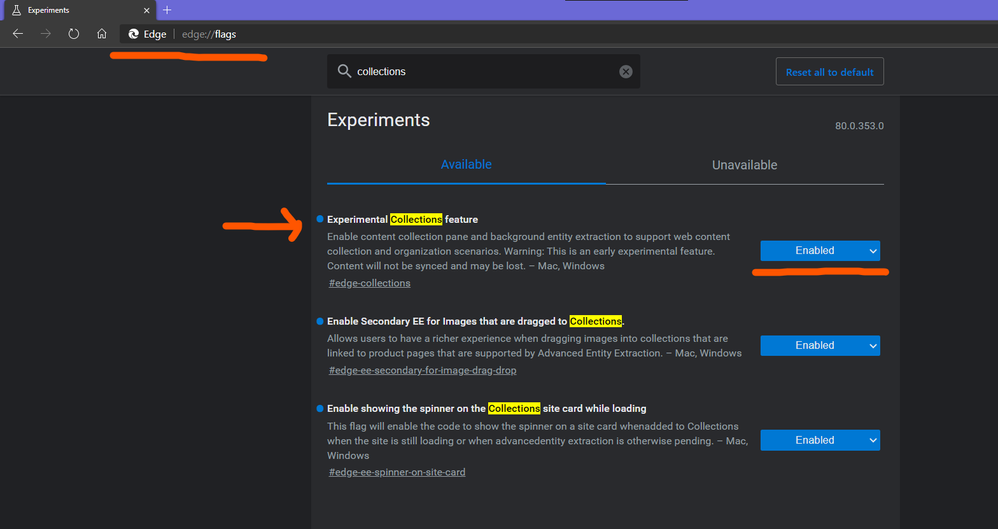Clear the collections search with the X icon
The width and height of the screenshot is (998, 529).
pos(626,71)
